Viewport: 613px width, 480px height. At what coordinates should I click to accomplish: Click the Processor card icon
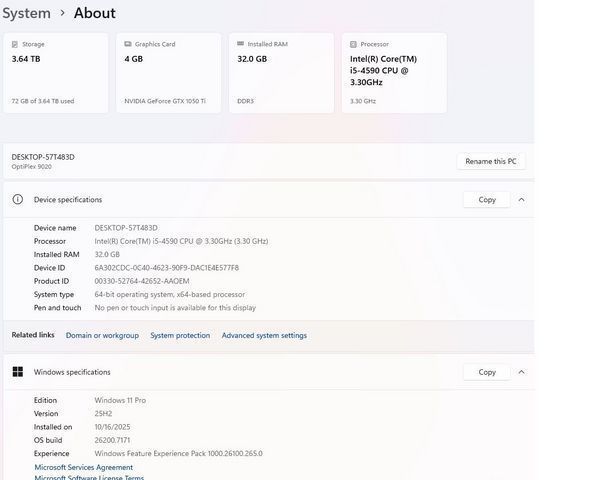[353, 44]
